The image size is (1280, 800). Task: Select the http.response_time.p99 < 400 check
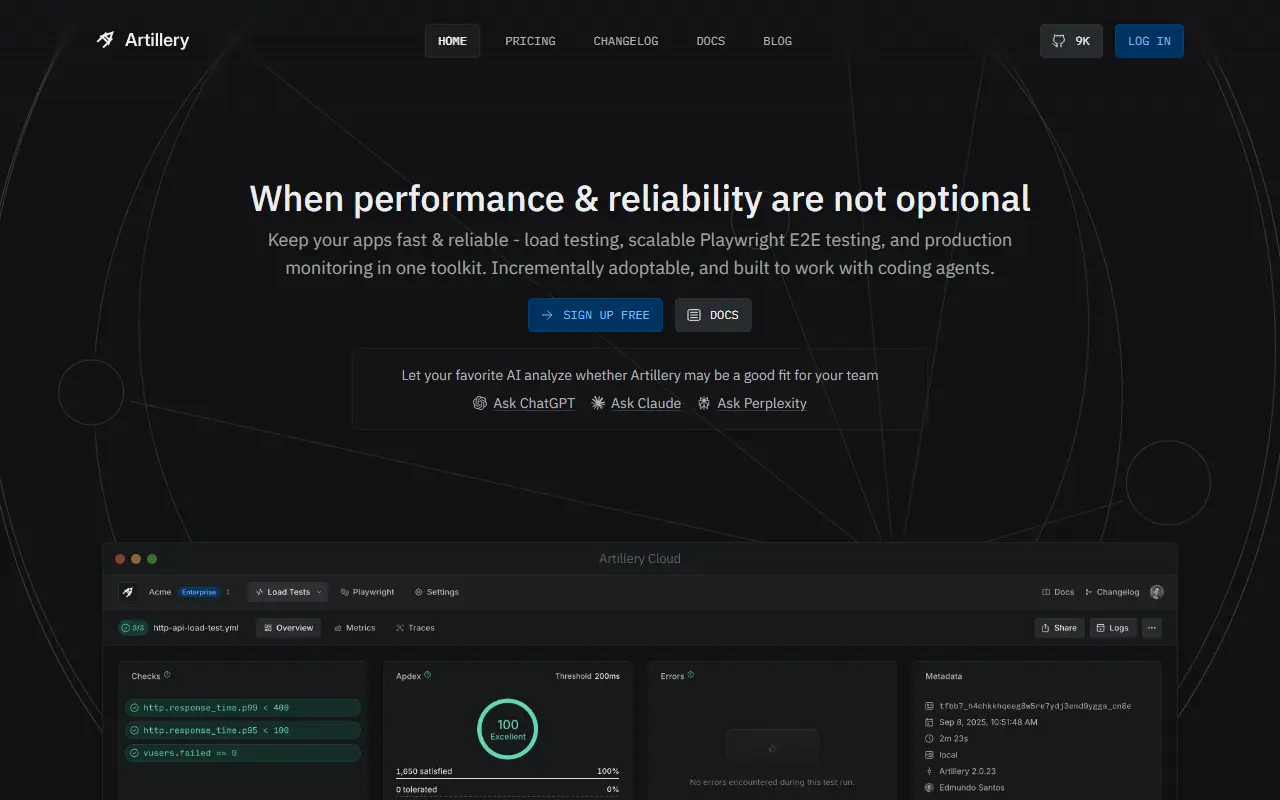click(x=243, y=708)
